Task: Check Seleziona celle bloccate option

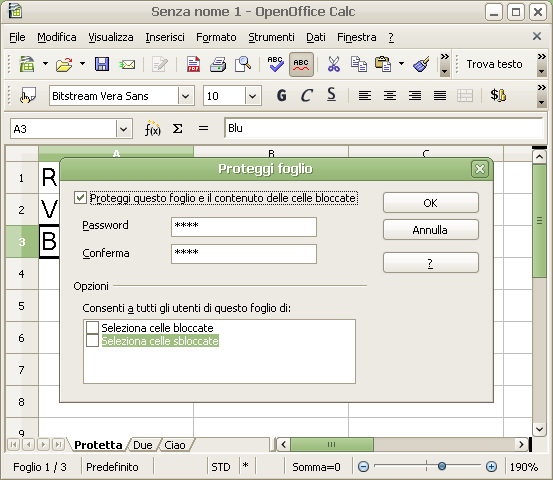Action: pos(92,328)
